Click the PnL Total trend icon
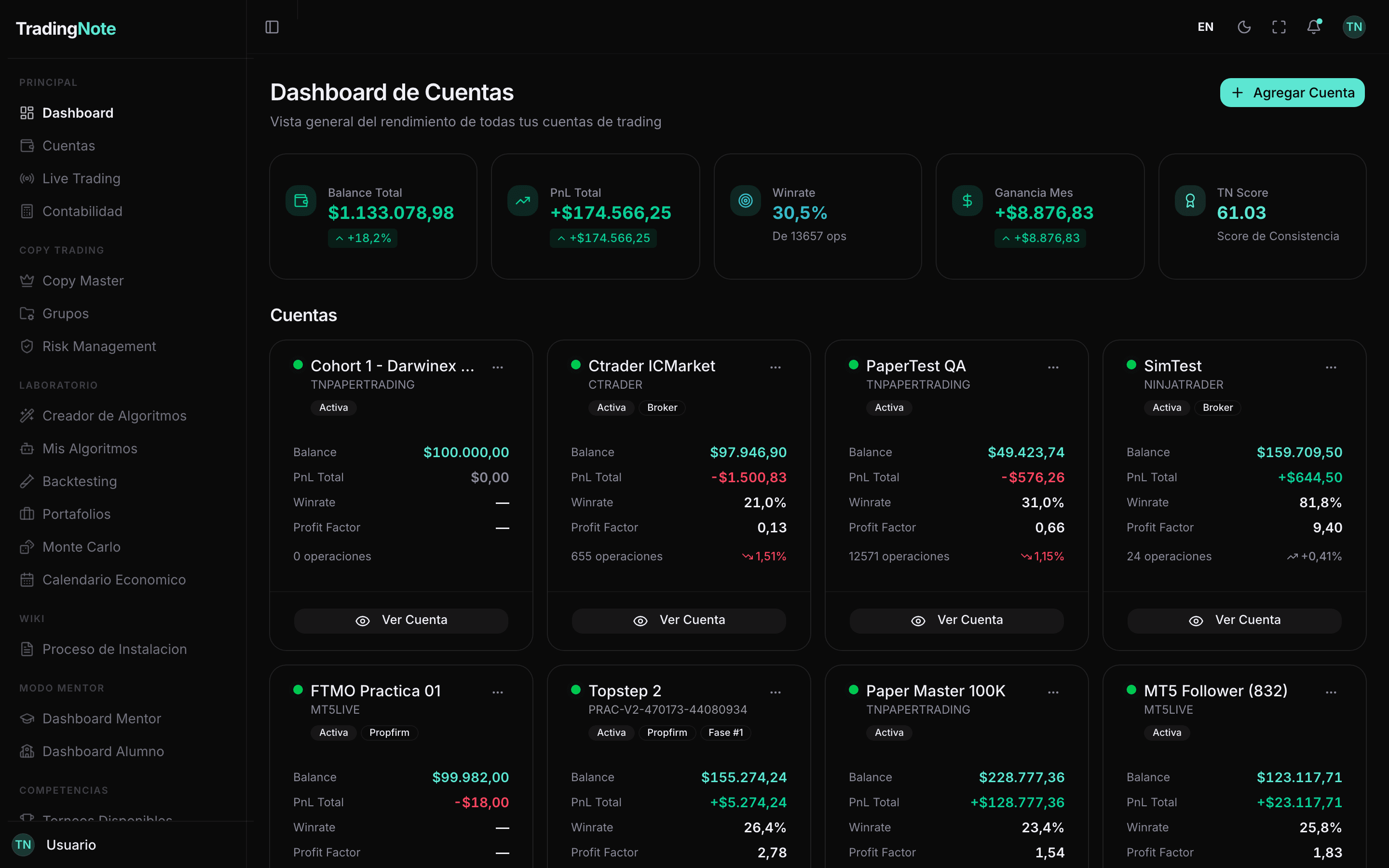Image resolution: width=1389 pixels, height=868 pixels. 523,200
